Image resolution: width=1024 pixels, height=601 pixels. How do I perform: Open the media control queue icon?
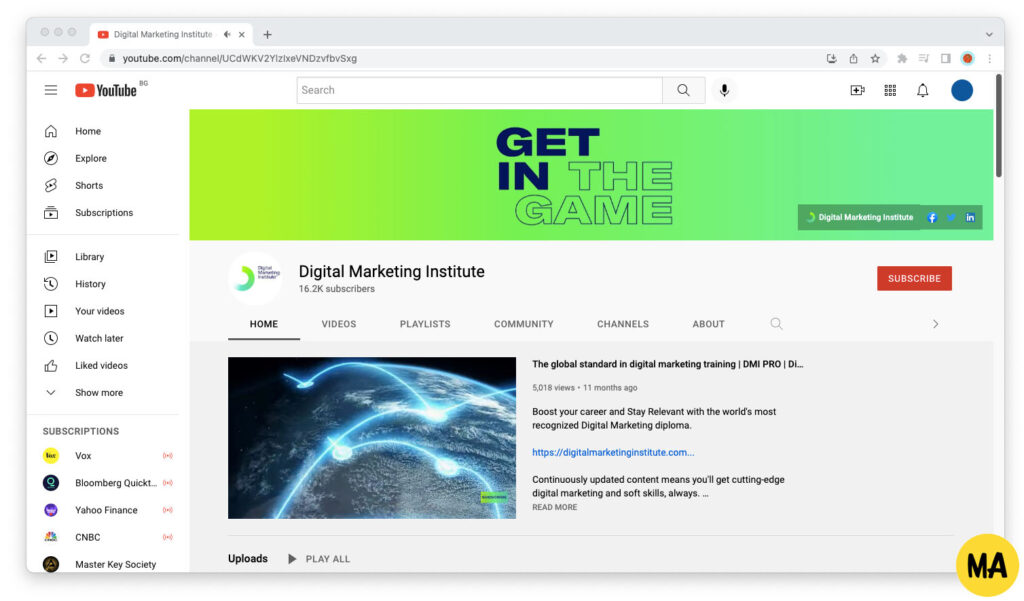(923, 58)
